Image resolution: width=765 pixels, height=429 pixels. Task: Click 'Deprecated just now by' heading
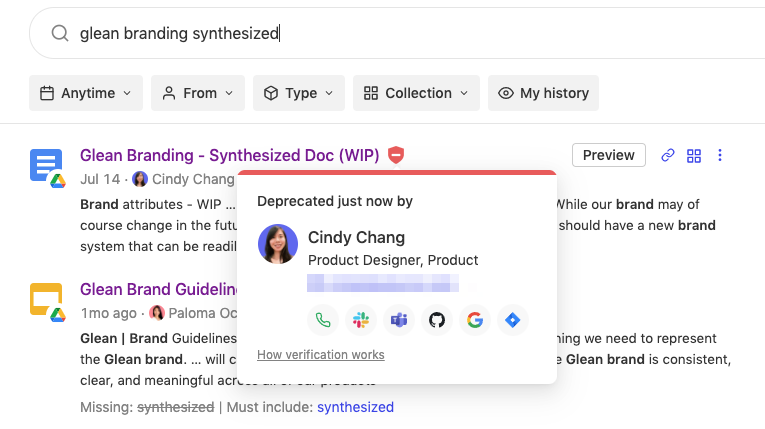pos(335,201)
